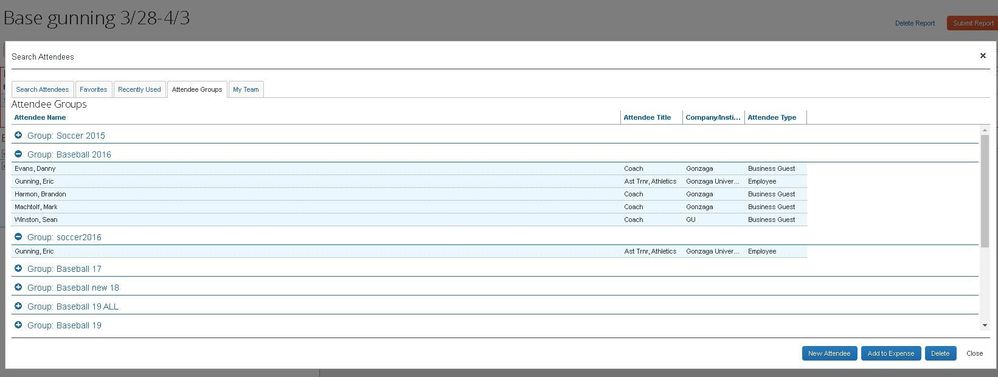Click the Delete button
The height and width of the screenshot is (377, 998).
[x=940, y=353]
